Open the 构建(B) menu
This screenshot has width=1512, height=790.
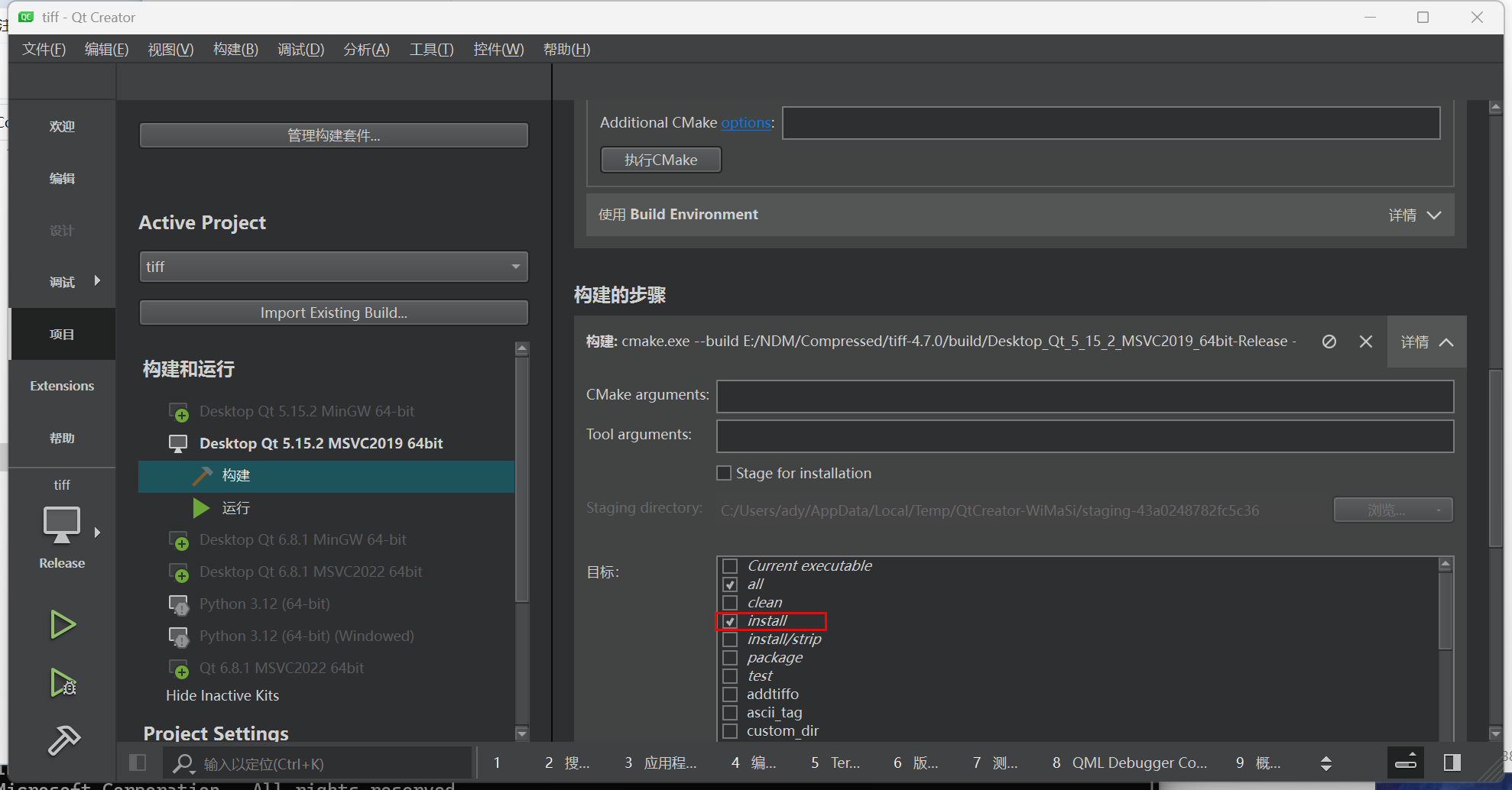(235, 50)
